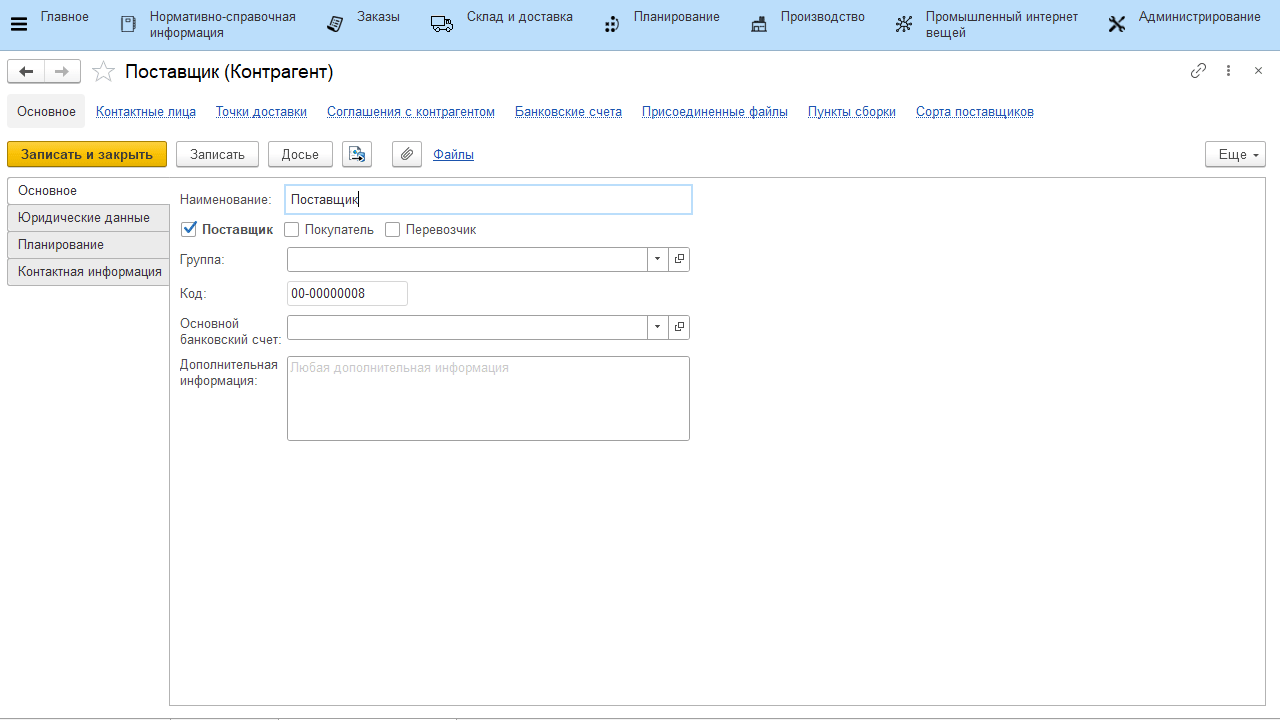This screenshot has height=720, width=1280.
Task: Follow the Банковские счета link
Action: [568, 112]
